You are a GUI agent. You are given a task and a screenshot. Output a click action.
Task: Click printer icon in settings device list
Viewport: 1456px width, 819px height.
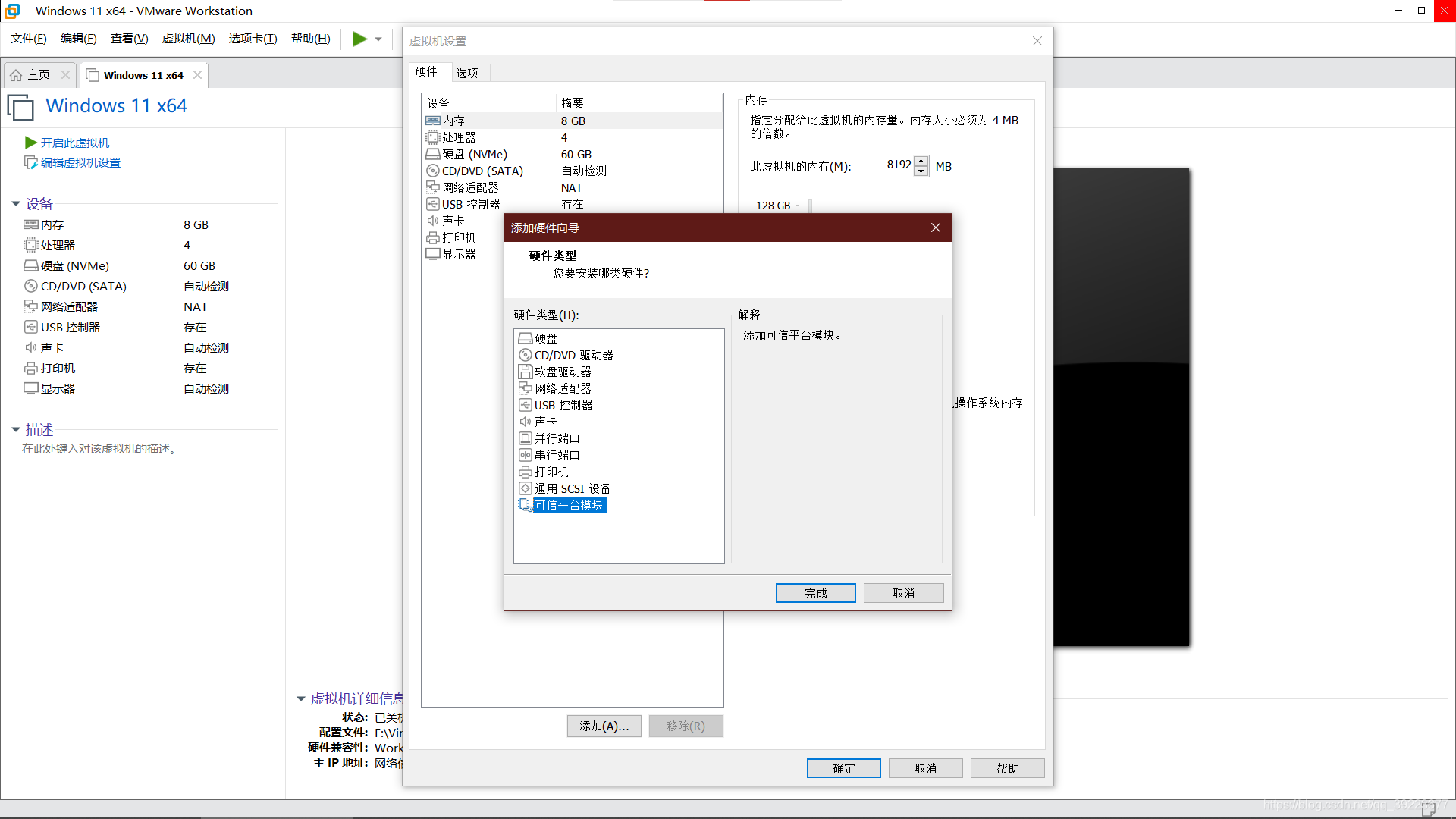(x=433, y=237)
